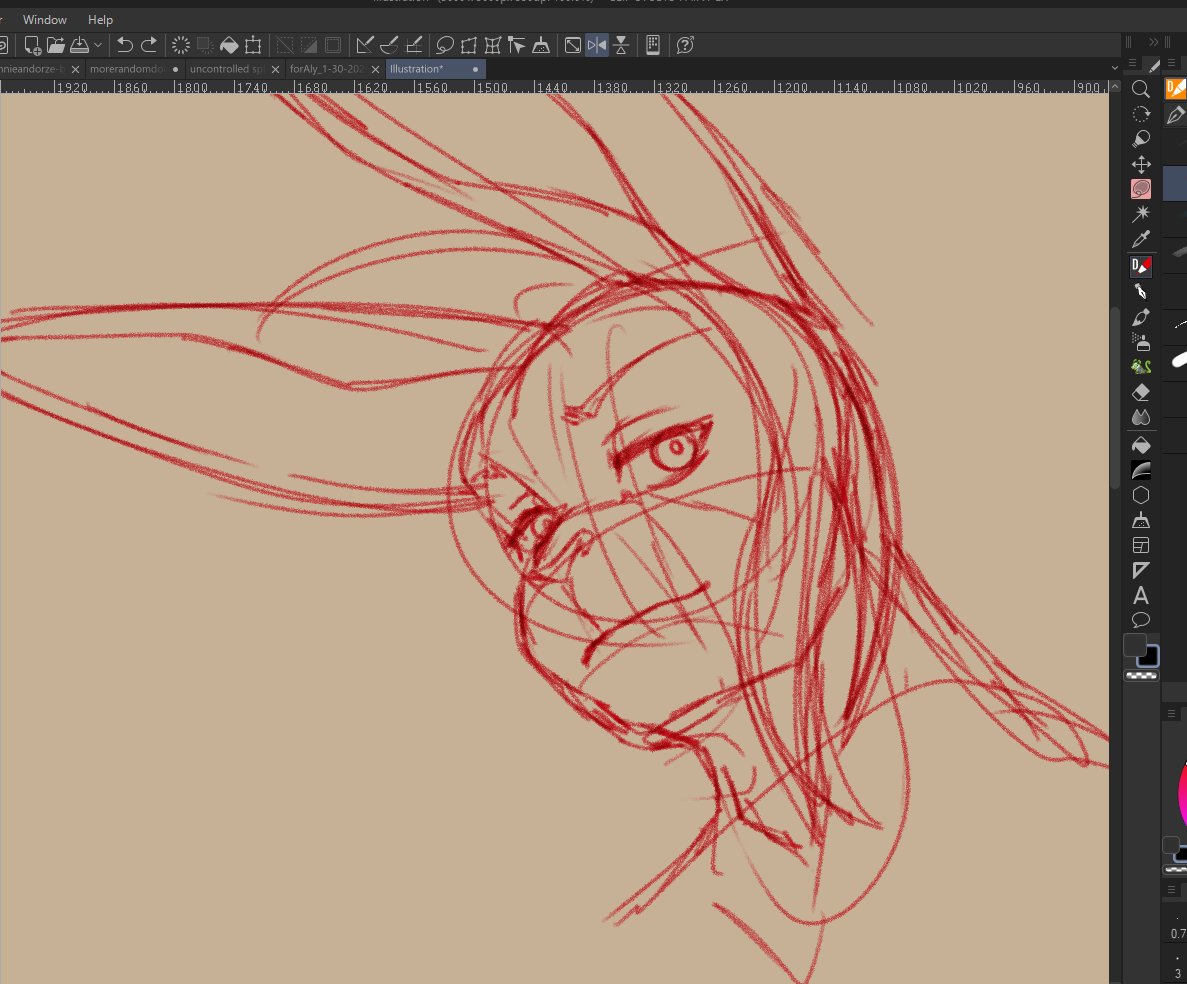Image resolution: width=1187 pixels, height=984 pixels.
Task: Select the Airbrush tool
Action: (x=1141, y=342)
